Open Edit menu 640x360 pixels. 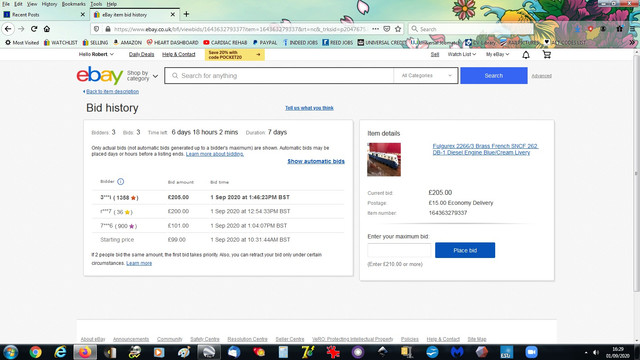(18, 4)
